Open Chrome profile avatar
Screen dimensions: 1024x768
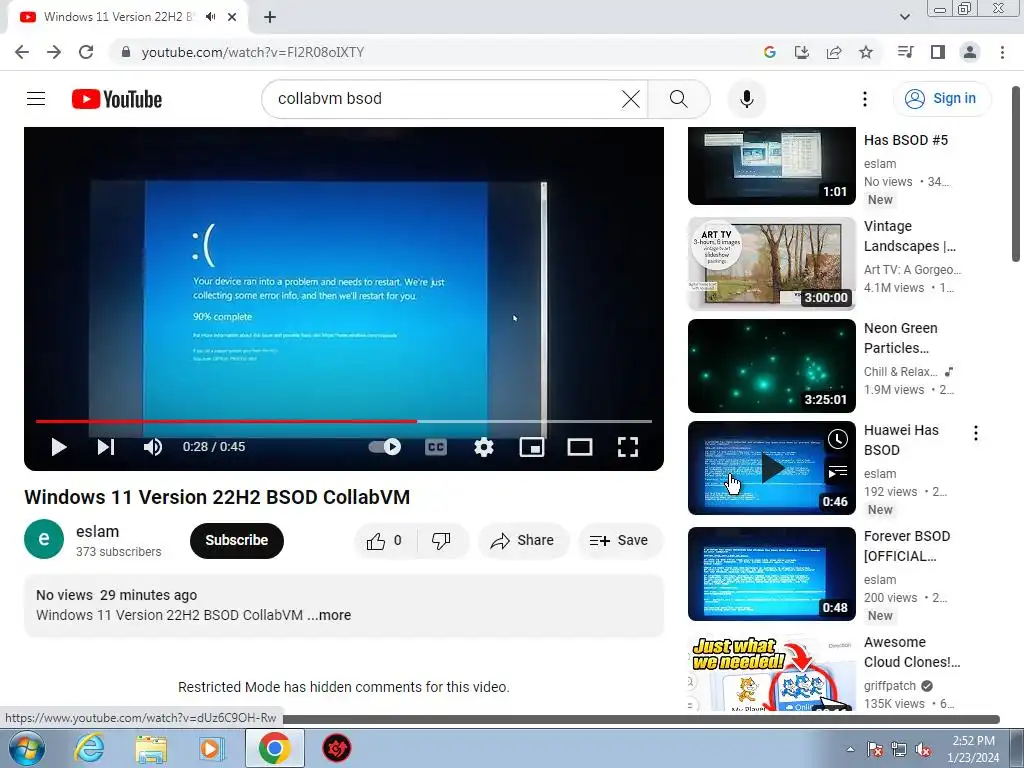[970, 52]
